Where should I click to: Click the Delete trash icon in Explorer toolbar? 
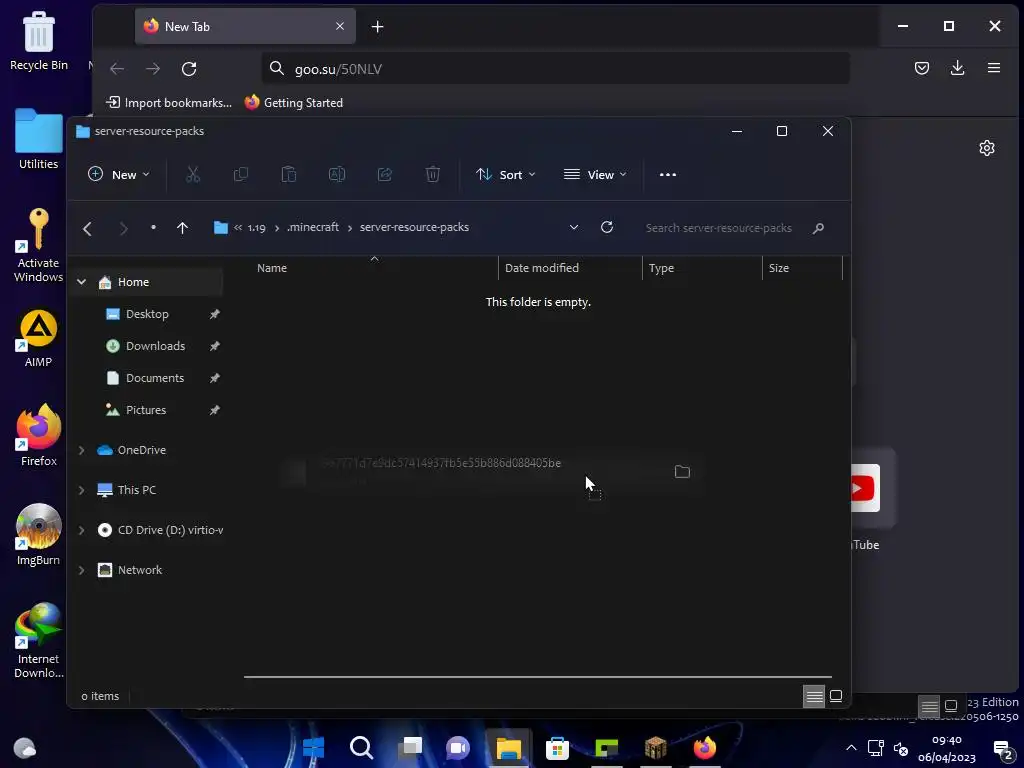(x=432, y=174)
